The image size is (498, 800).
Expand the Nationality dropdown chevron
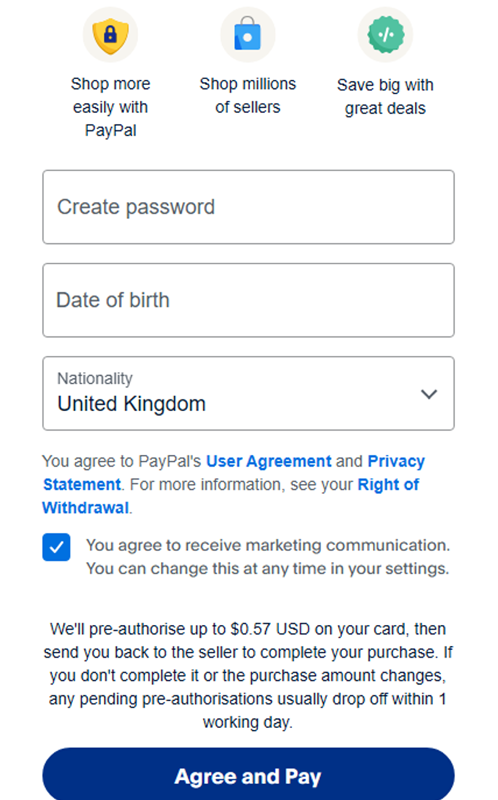click(x=429, y=394)
